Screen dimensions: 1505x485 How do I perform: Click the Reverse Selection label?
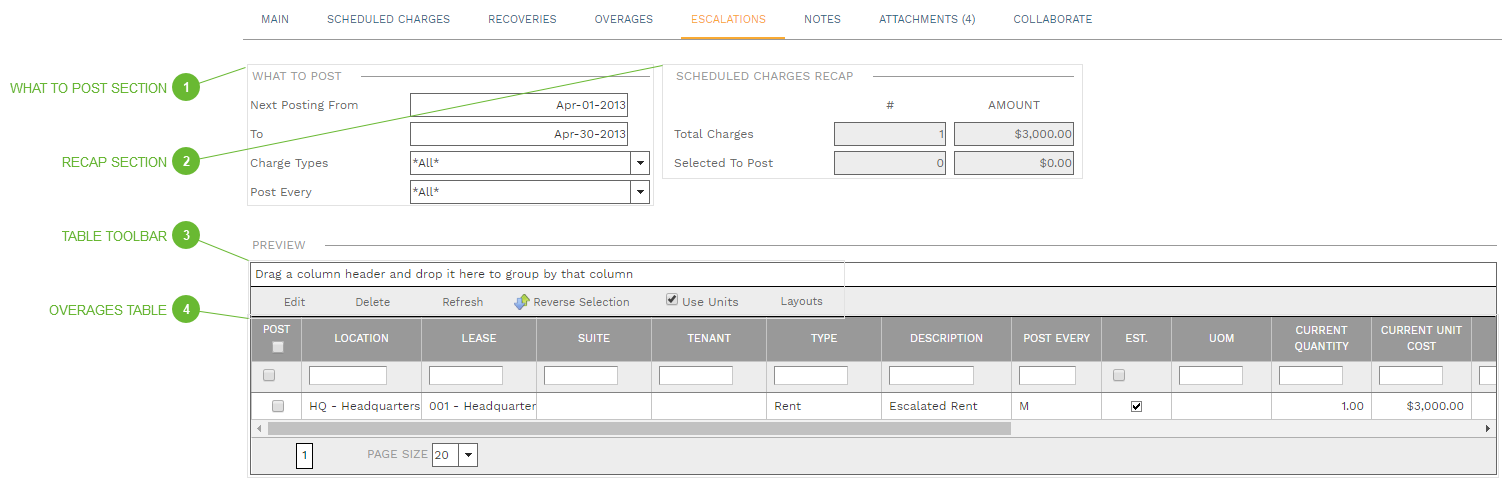[x=582, y=302]
